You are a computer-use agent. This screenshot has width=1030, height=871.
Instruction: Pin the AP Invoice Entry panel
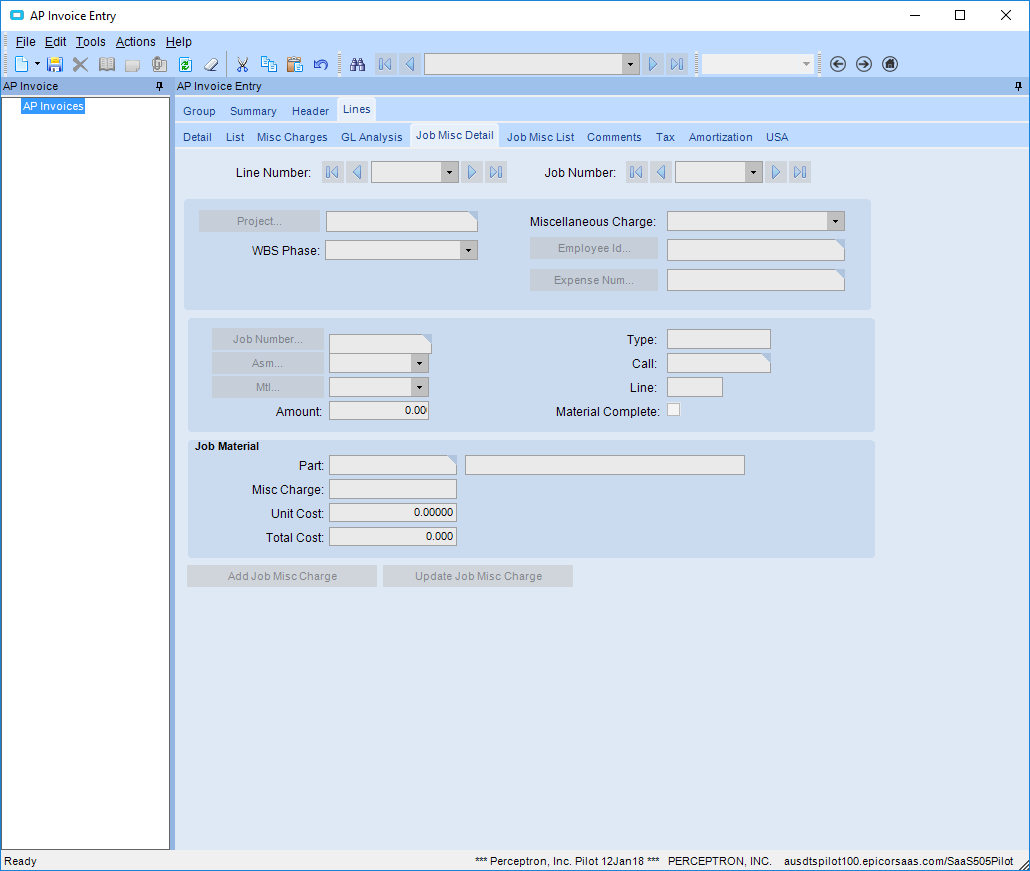coord(1018,86)
